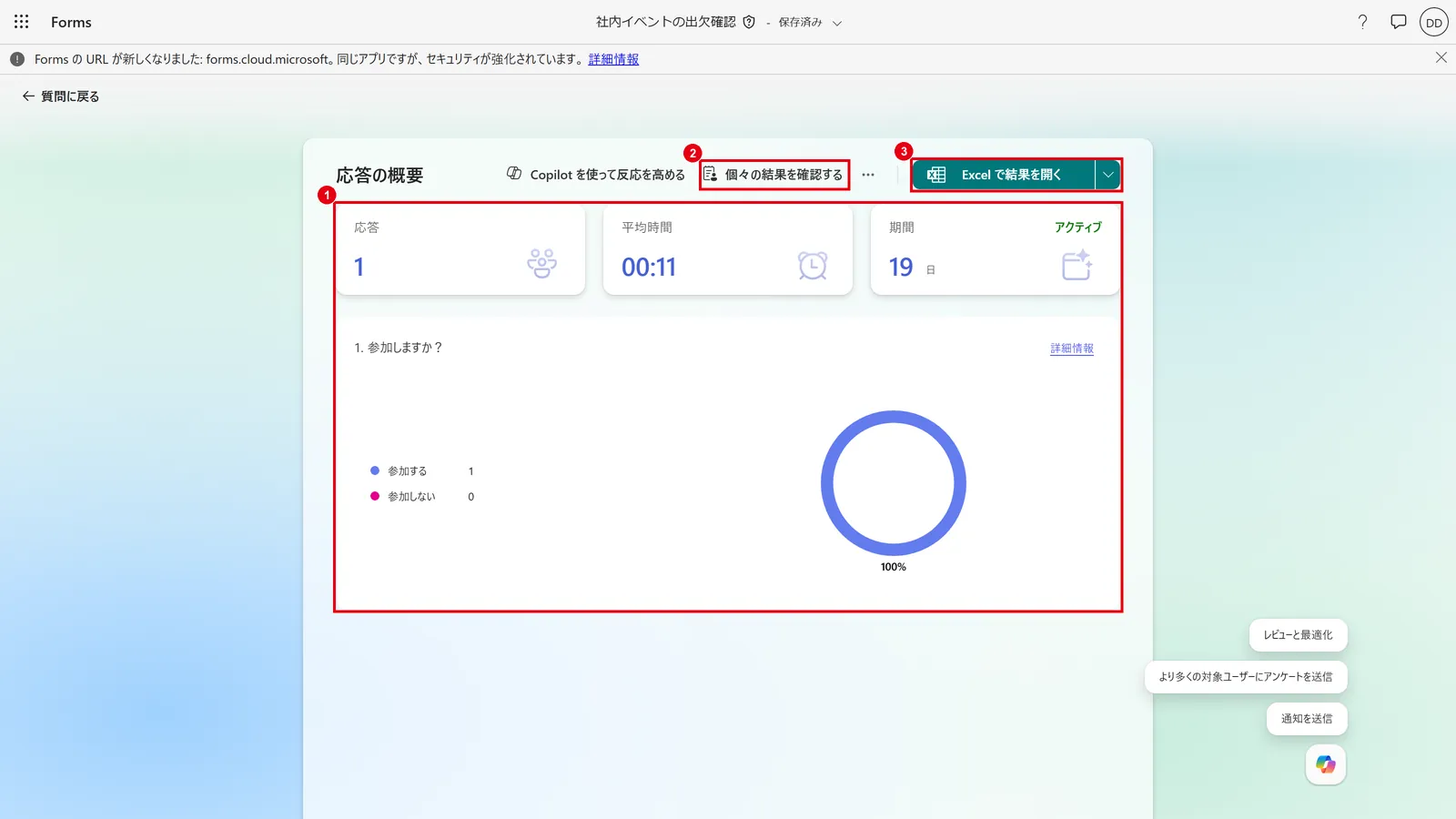Click the 参加しない legend label
The image size is (1456, 819).
click(x=411, y=497)
